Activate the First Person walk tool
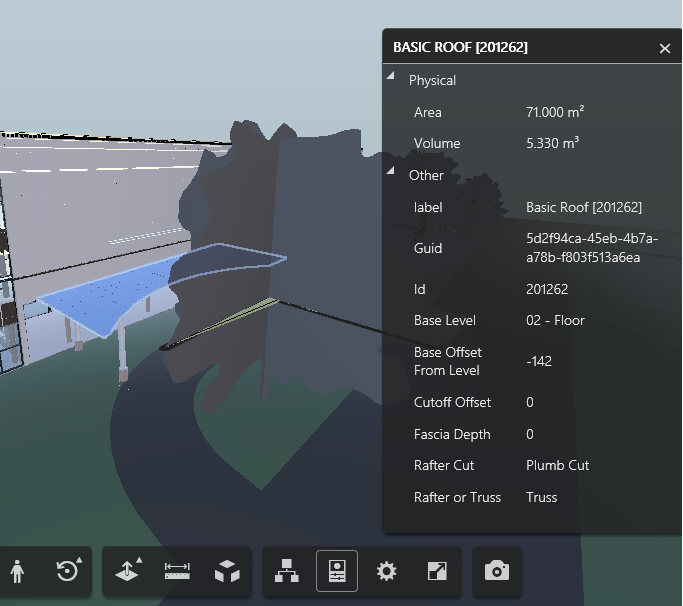683x606 pixels. point(18,571)
